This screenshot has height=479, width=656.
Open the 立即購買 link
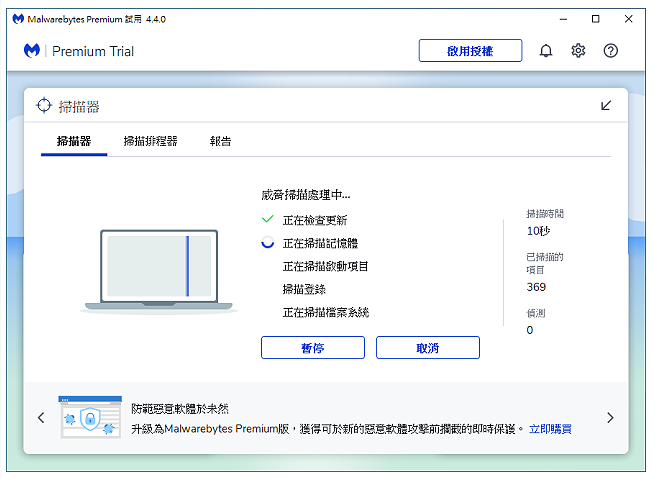(550, 429)
